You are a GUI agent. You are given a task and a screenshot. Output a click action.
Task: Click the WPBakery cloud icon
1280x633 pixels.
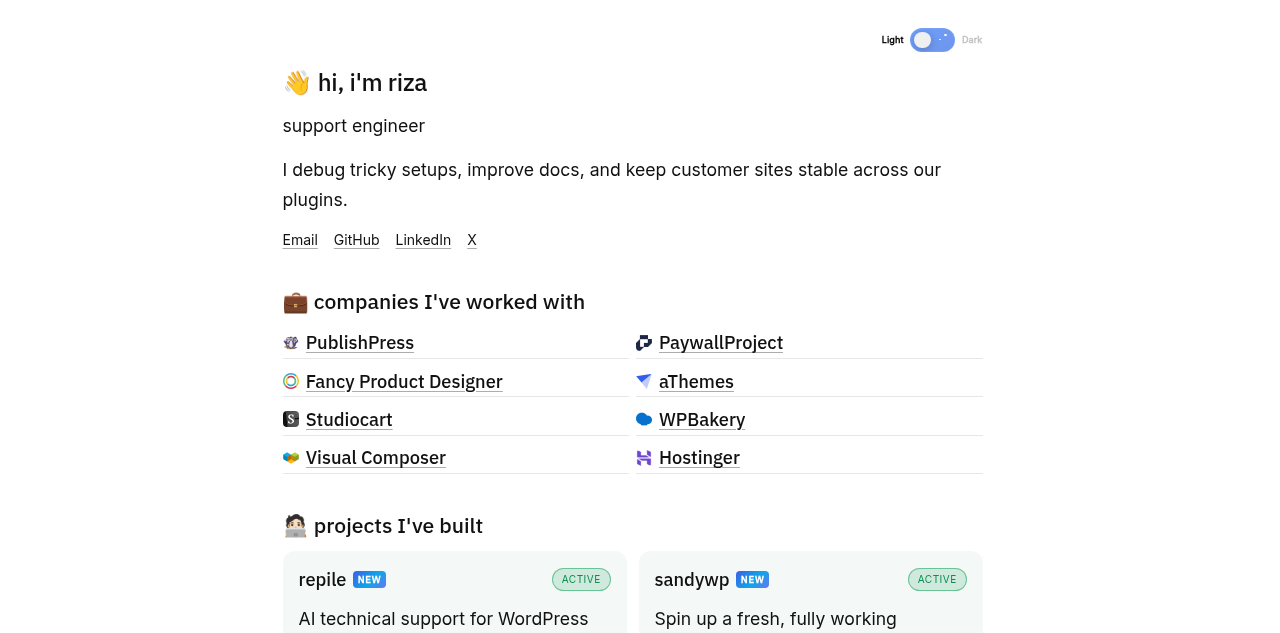click(644, 419)
